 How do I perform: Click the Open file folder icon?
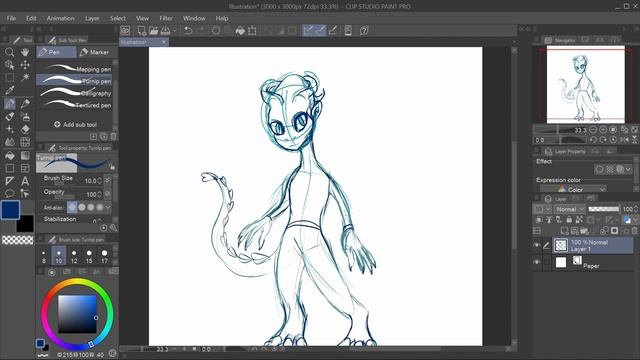click(x=153, y=31)
